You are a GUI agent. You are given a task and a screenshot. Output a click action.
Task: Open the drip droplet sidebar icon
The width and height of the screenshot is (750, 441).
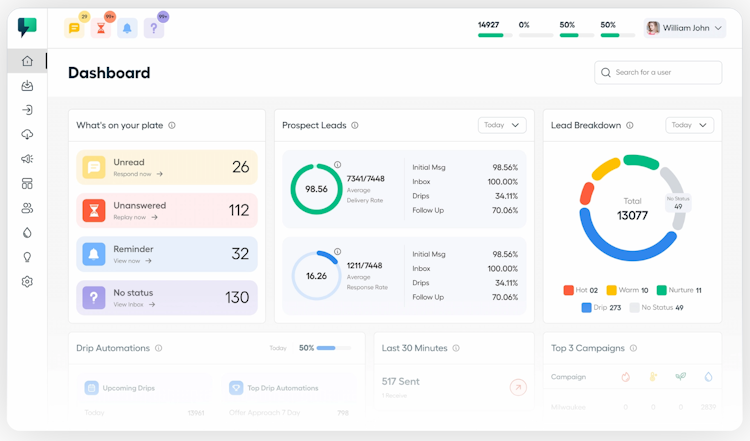(x=27, y=232)
